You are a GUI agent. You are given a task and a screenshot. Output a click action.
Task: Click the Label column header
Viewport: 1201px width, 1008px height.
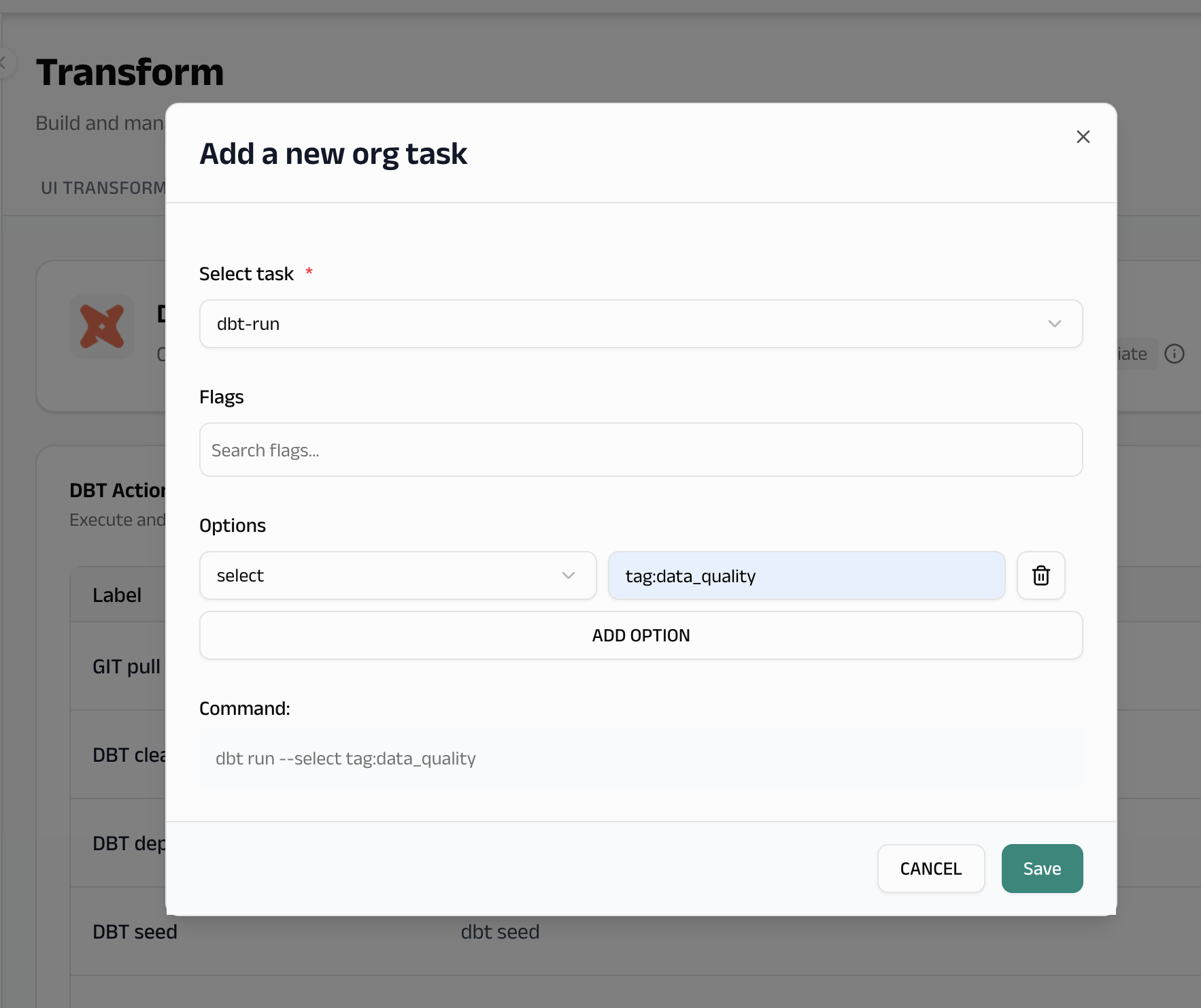[117, 595]
